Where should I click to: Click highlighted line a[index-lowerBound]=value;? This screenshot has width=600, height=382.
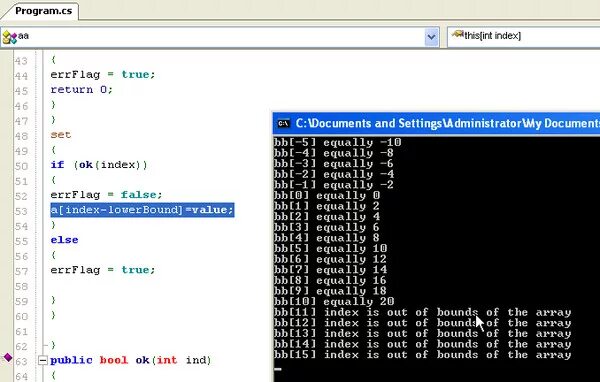click(x=142, y=210)
